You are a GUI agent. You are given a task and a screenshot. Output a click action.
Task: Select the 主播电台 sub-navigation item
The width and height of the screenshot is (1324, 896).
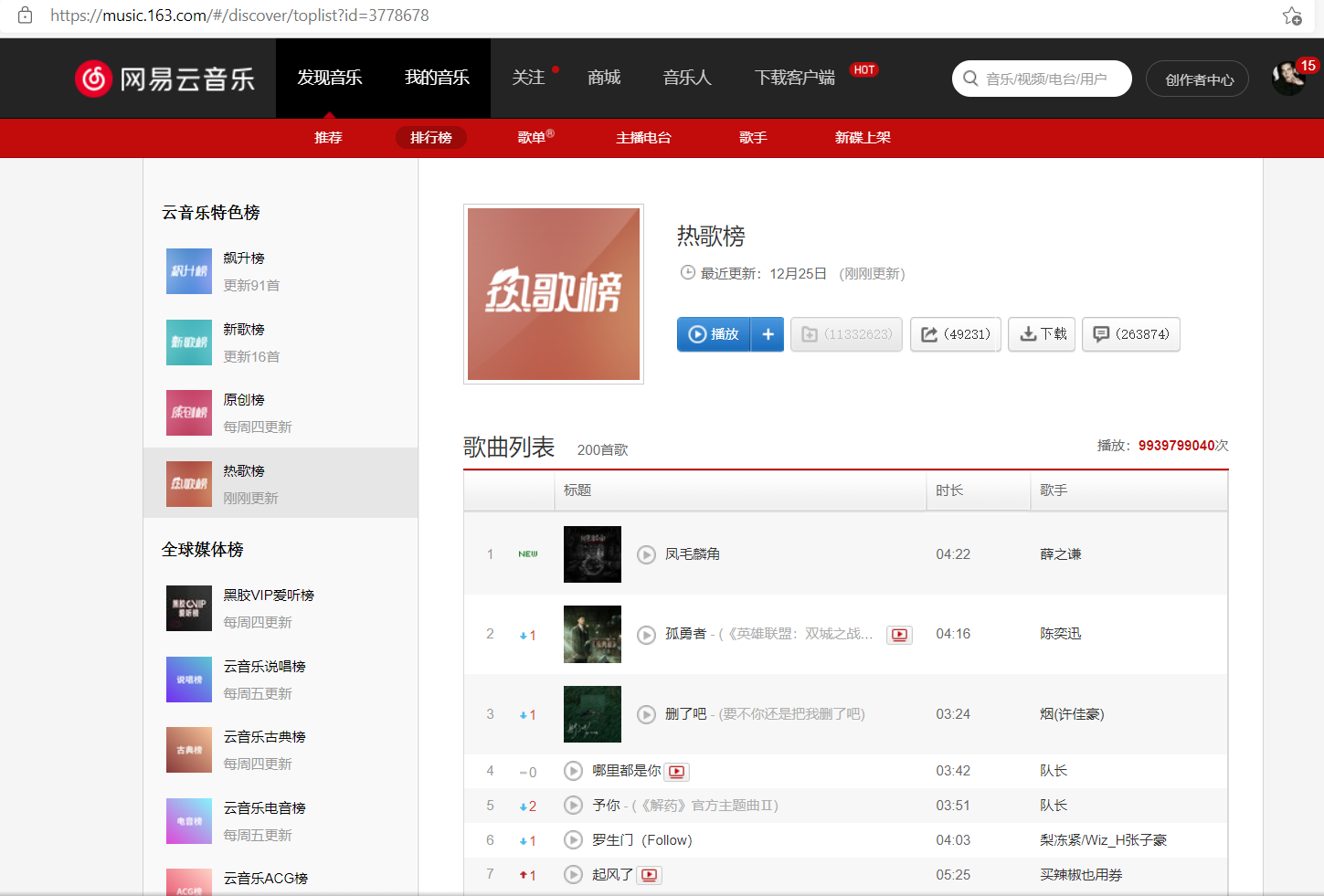(643, 138)
